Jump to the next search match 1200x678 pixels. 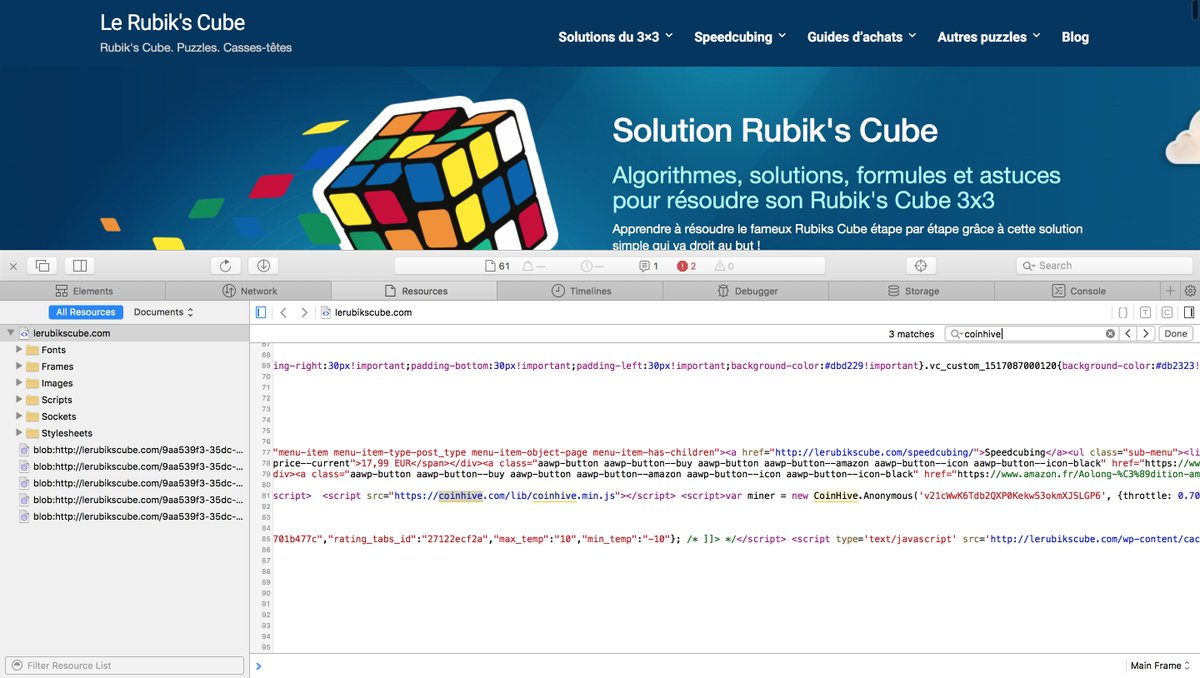1146,334
